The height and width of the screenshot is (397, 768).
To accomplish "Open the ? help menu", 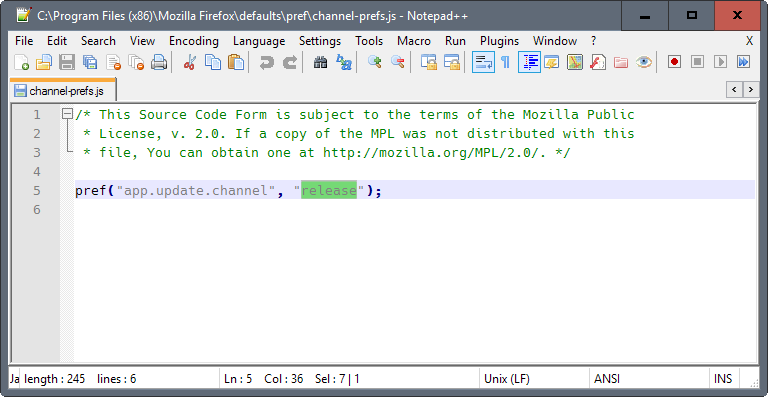I will (x=594, y=41).
